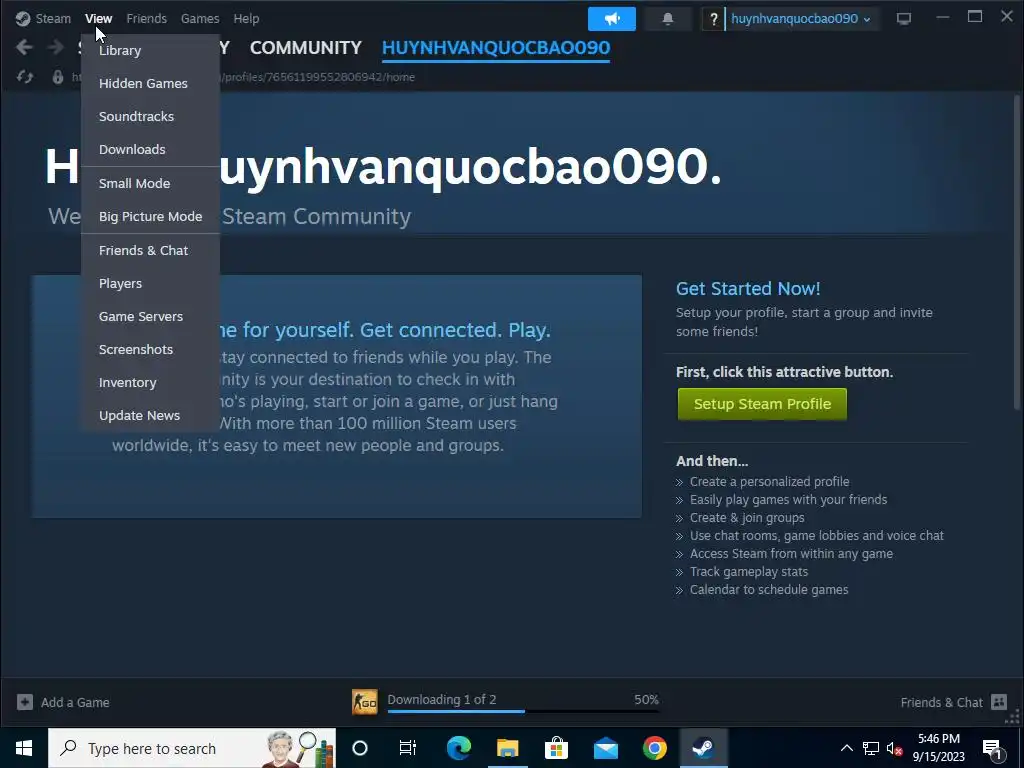The image size is (1024, 768).
Task: Click the plus icon beside Add a Game
Action: click(25, 702)
